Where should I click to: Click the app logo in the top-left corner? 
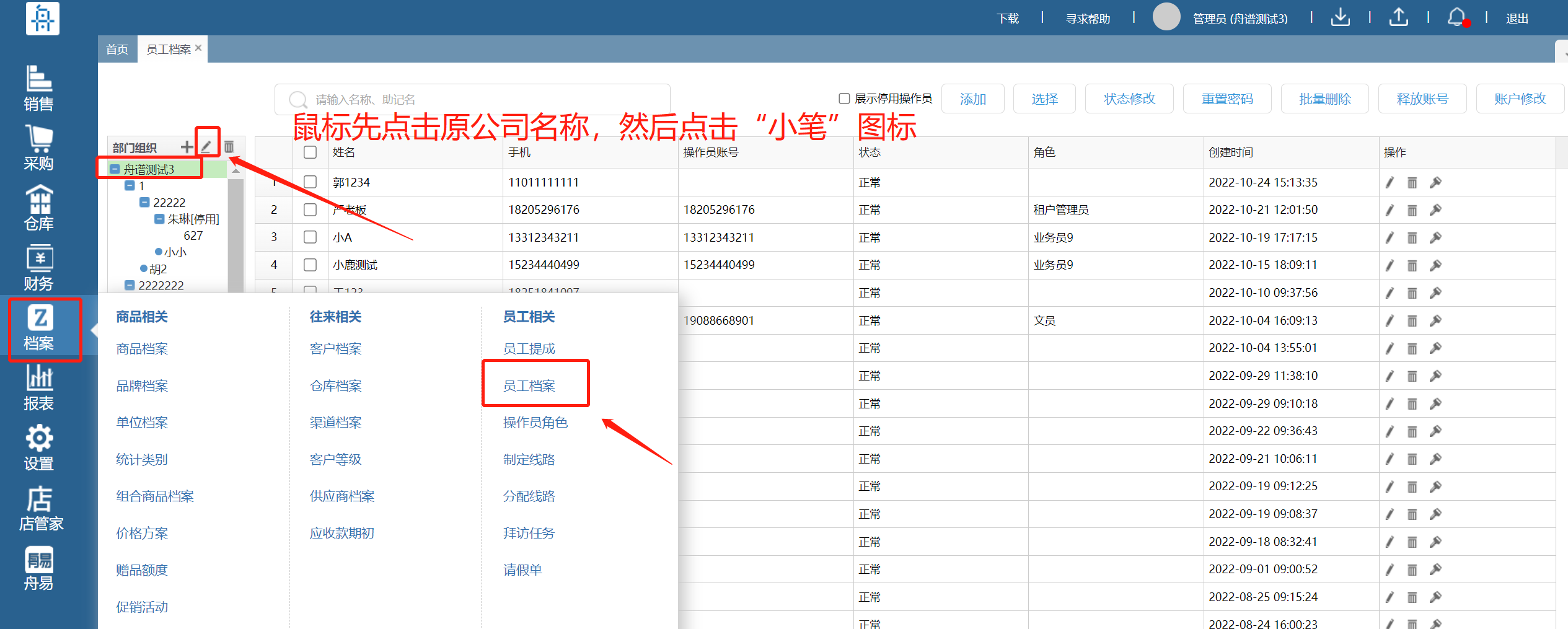(43, 18)
